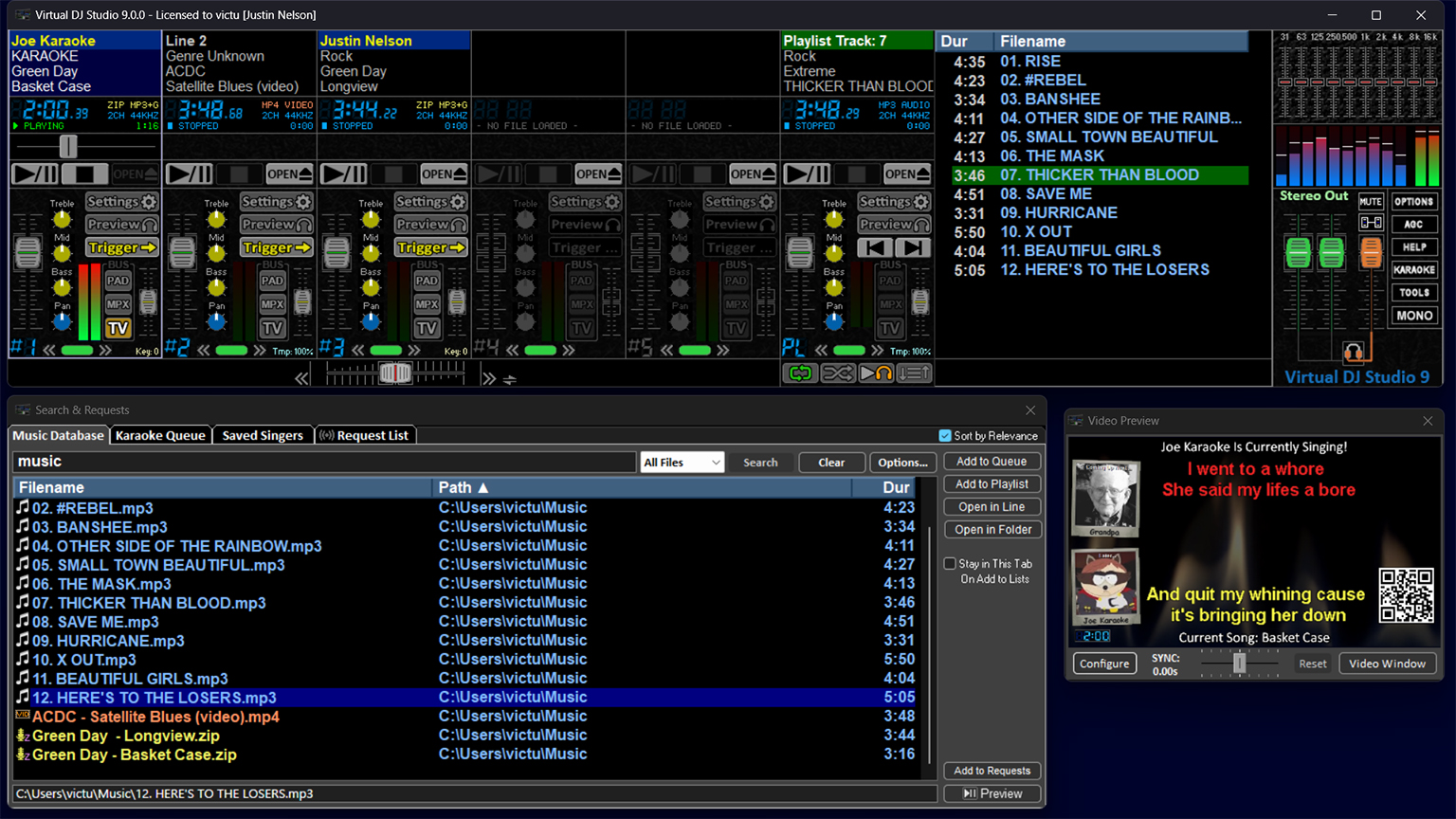Viewport: 1456px width, 819px height.
Task: Click the OPTIONS button in master section
Action: [1414, 202]
